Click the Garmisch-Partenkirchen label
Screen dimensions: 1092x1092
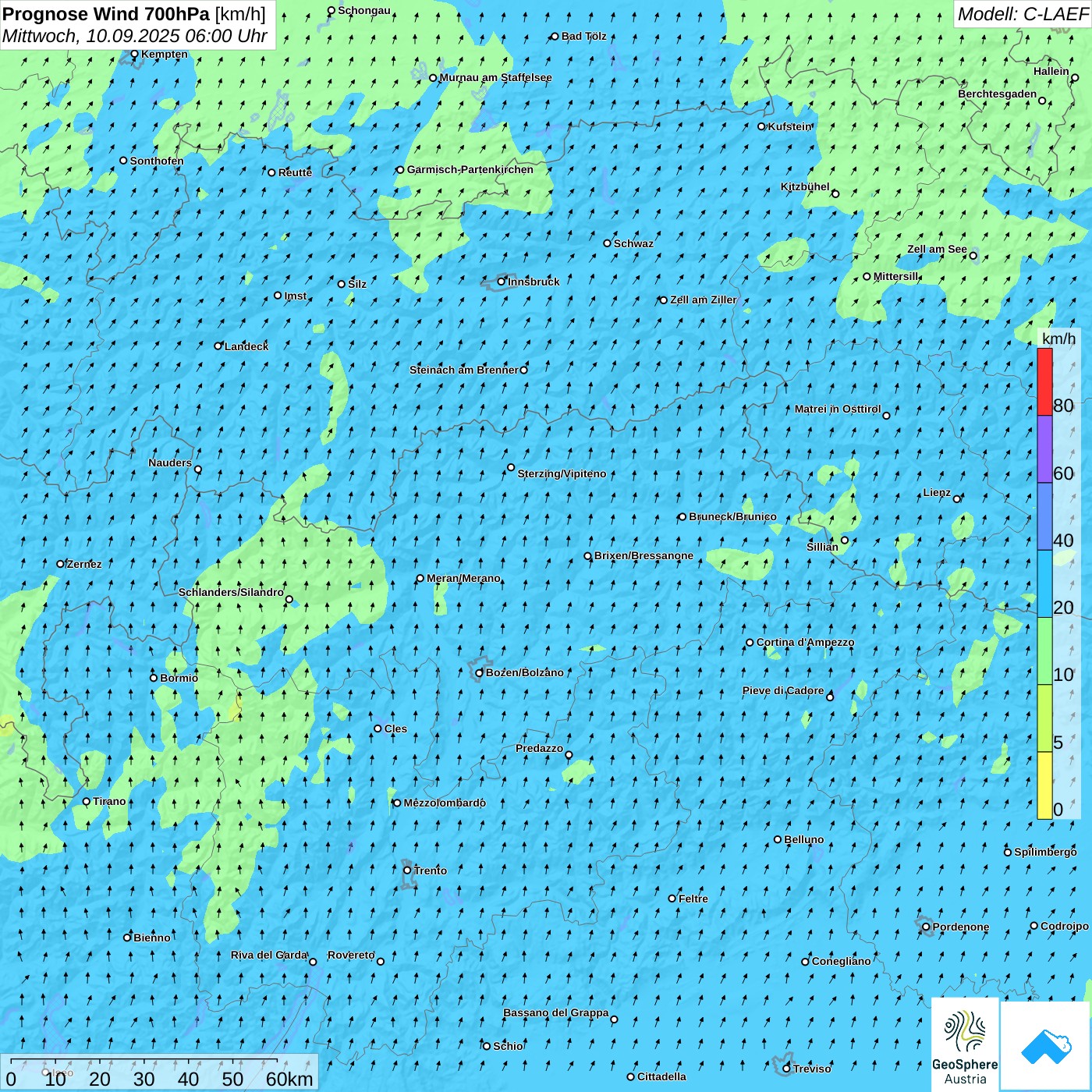click(x=470, y=169)
